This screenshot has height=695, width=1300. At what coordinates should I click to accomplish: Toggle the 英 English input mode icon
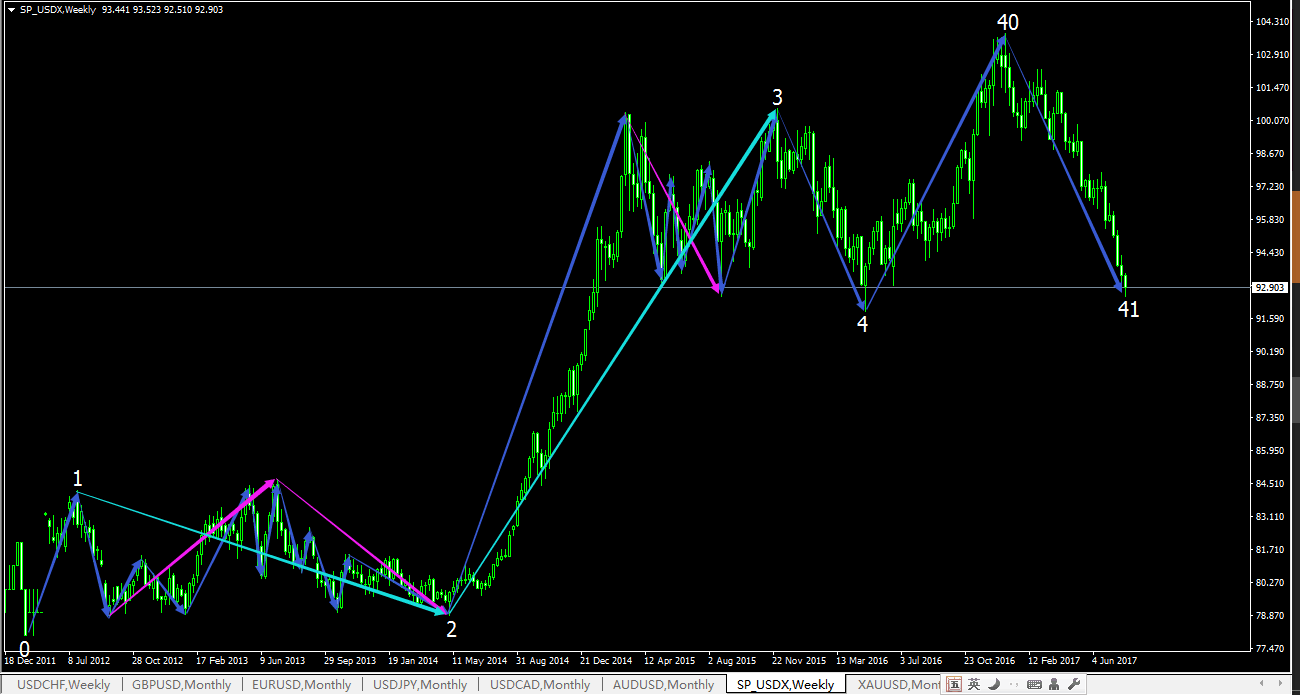click(x=974, y=684)
